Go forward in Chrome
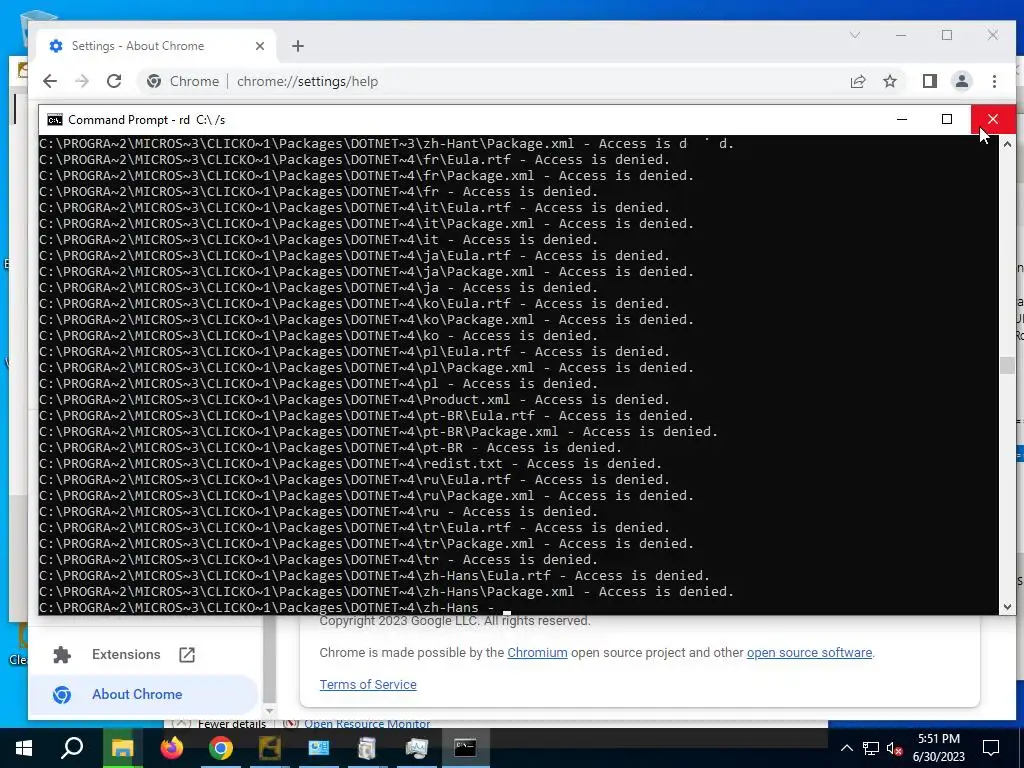This screenshot has width=1024, height=768. [82, 81]
